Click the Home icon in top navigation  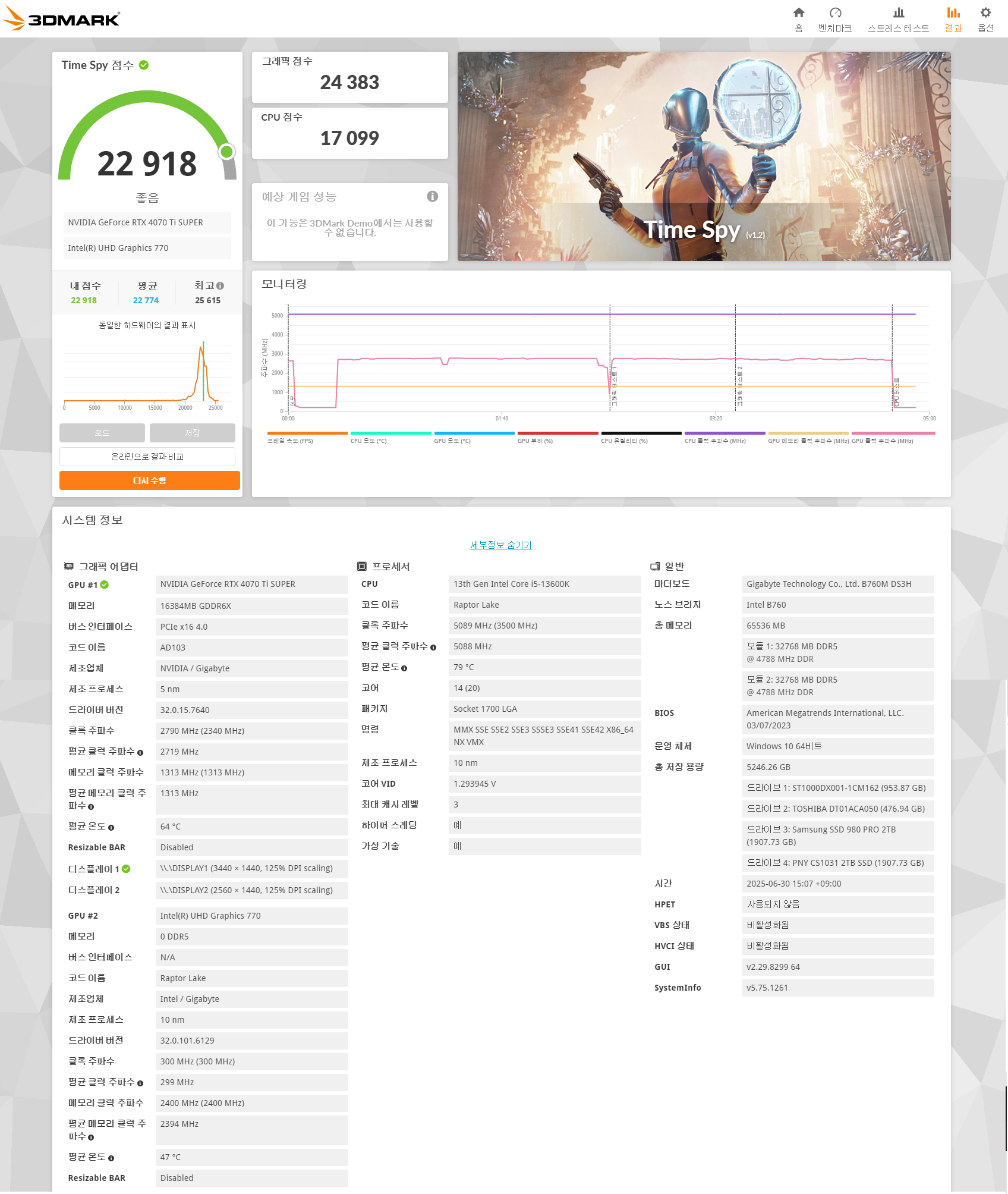[799, 13]
